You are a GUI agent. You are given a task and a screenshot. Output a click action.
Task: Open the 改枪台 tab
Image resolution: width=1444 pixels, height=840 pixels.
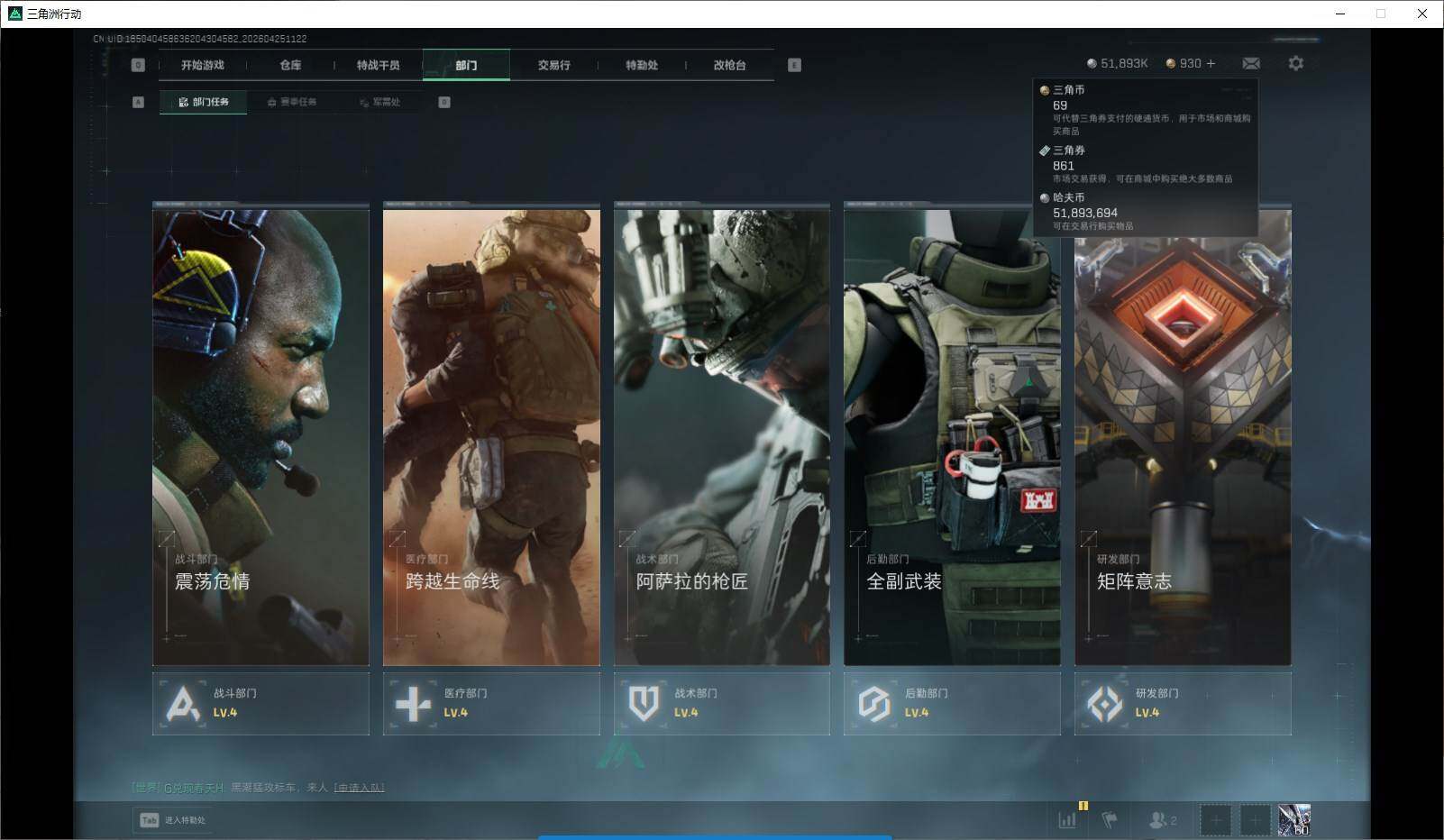tap(729, 65)
